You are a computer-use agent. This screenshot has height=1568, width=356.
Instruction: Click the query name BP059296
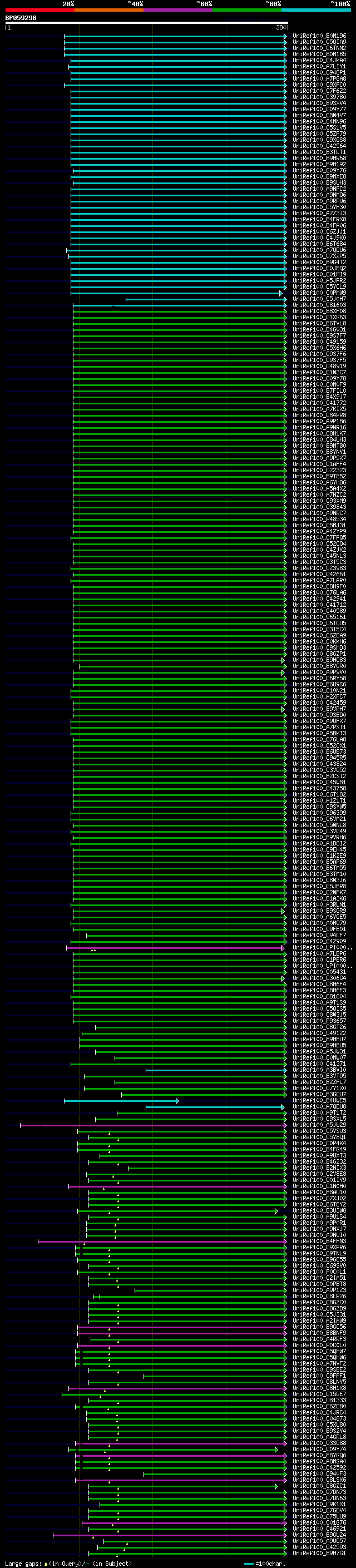[x=21, y=18]
